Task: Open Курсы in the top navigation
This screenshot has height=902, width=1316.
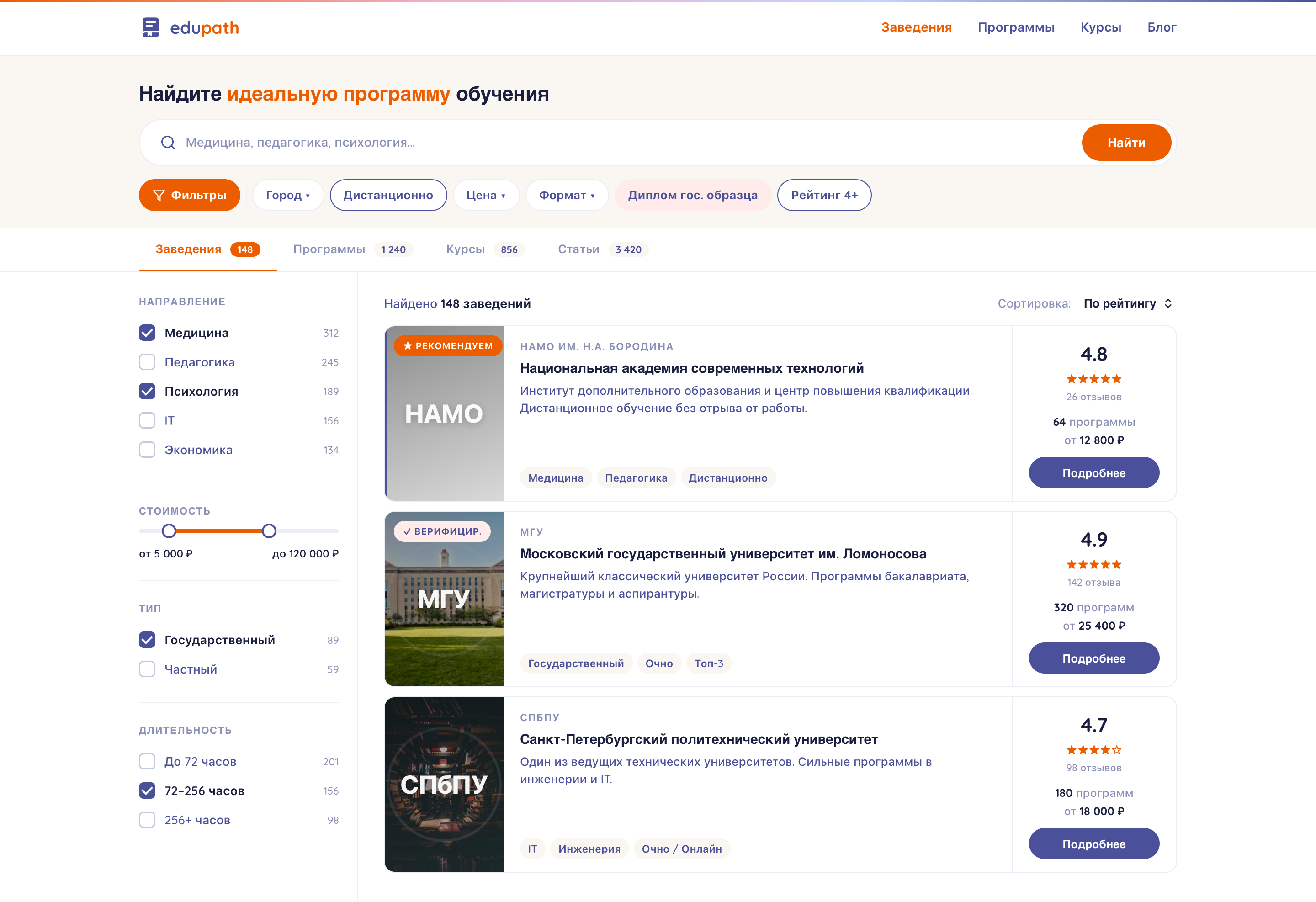Action: coord(1101,27)
